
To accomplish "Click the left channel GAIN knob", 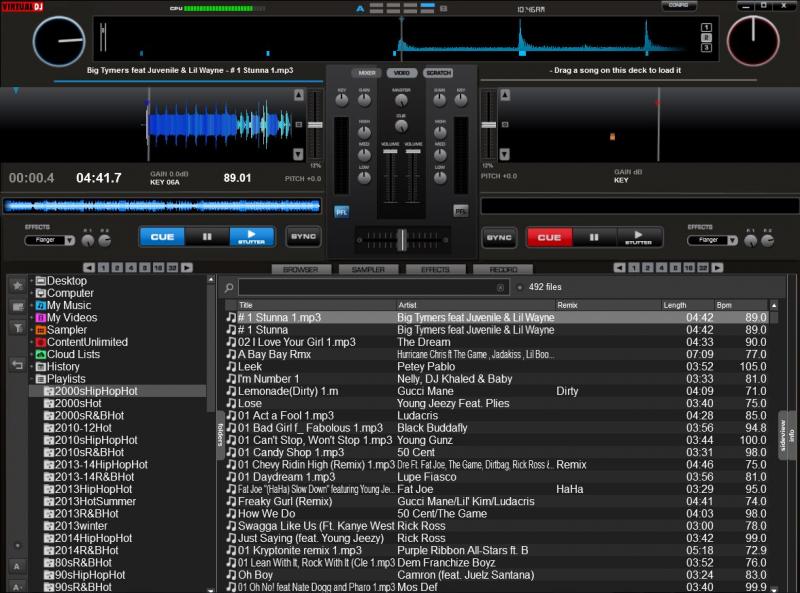I will (364, 101).
